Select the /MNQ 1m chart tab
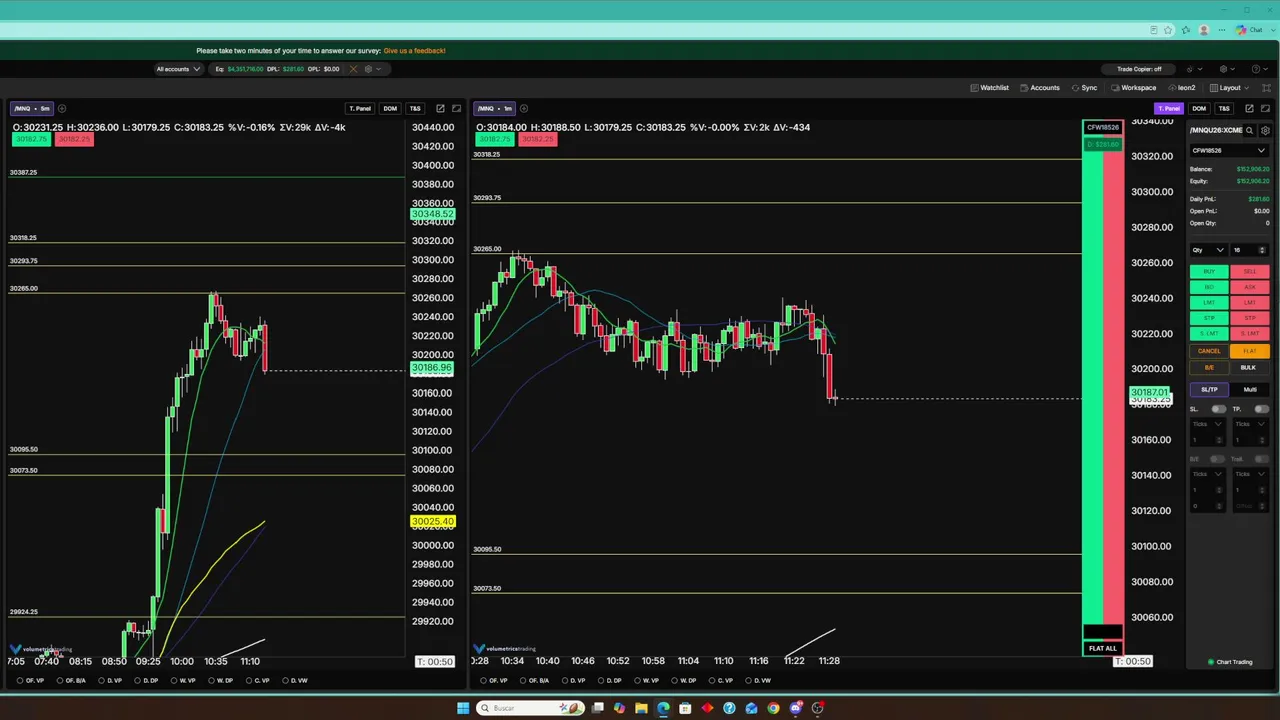 click(495, 108)
